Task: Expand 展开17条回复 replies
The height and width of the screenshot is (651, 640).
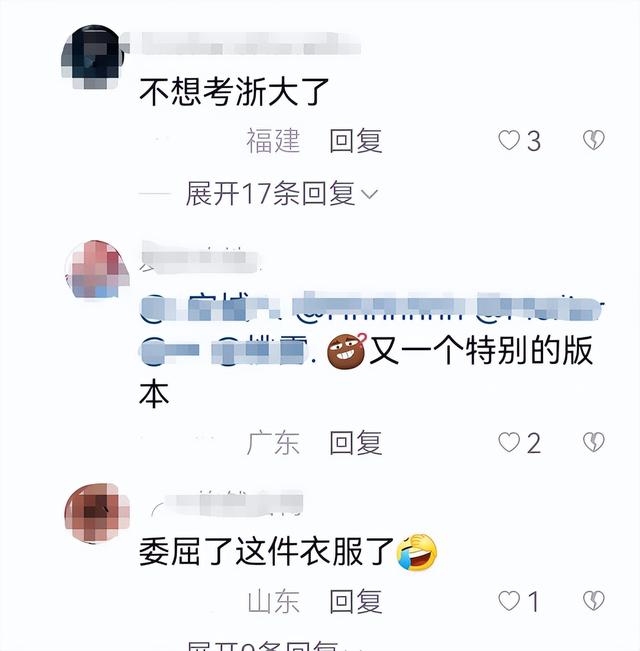Action: [271, 193]
